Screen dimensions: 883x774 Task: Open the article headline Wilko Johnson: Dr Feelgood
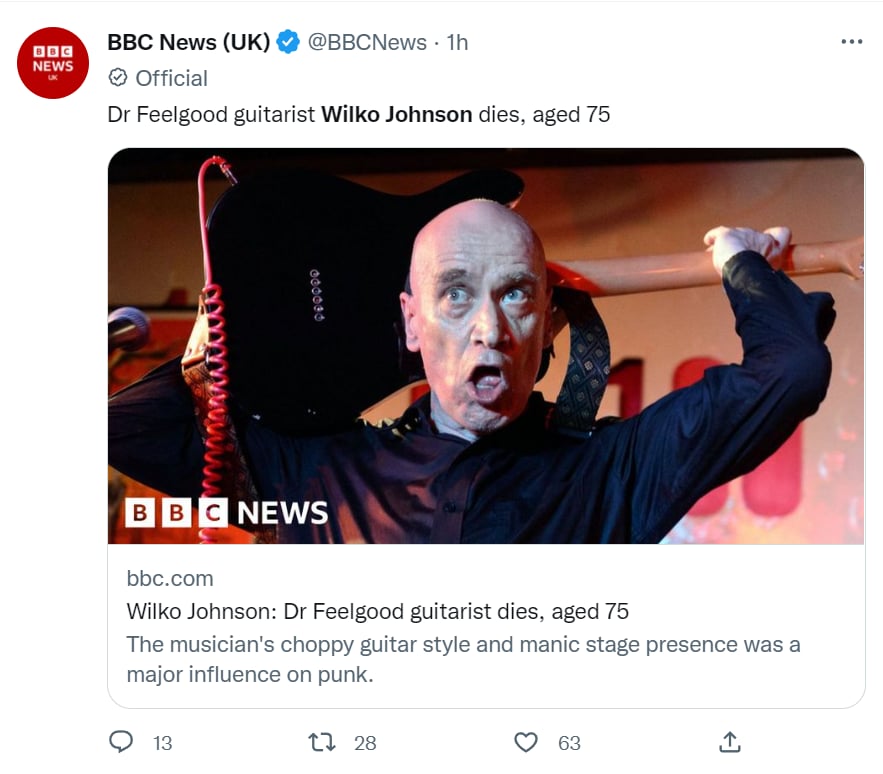pyautogui.click(x=377, y=611)
